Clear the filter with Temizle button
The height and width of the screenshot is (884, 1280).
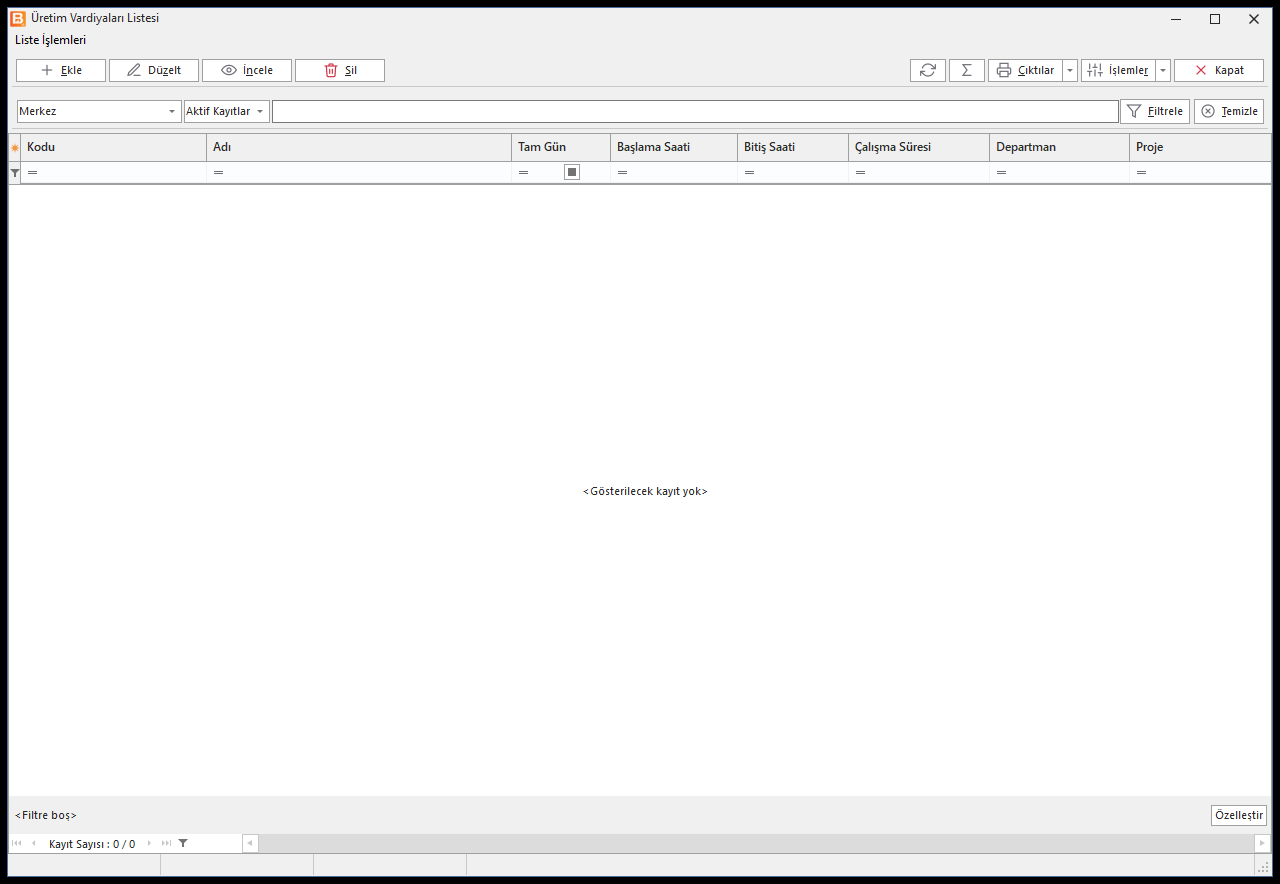coord(1229,111)
